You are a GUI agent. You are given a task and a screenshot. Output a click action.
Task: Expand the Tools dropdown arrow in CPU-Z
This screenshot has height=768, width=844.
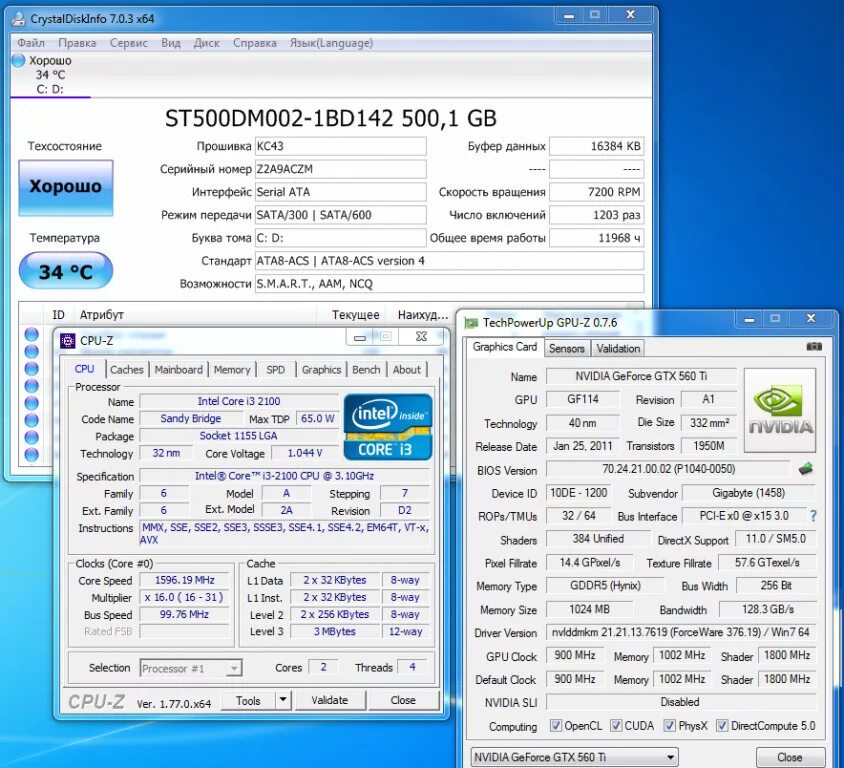click(283, 700)
